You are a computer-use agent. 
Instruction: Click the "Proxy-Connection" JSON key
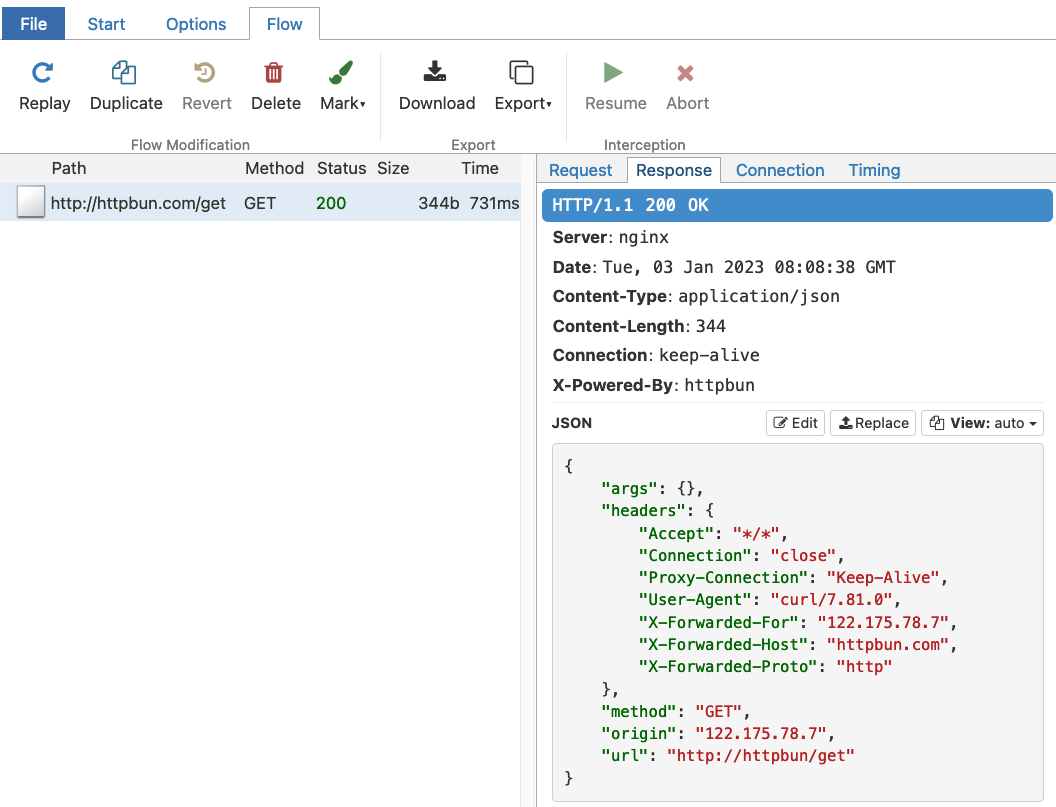(x=723, y=577)
